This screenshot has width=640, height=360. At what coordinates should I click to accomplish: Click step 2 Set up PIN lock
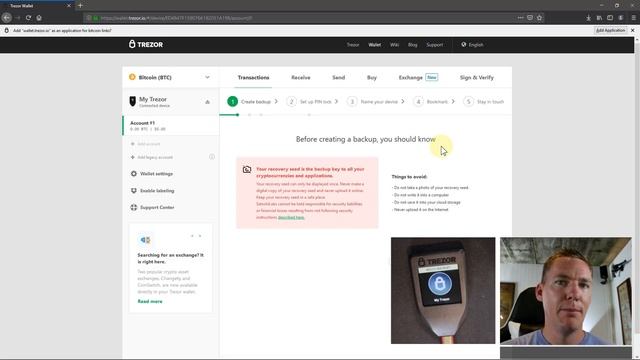pos(312,102)
